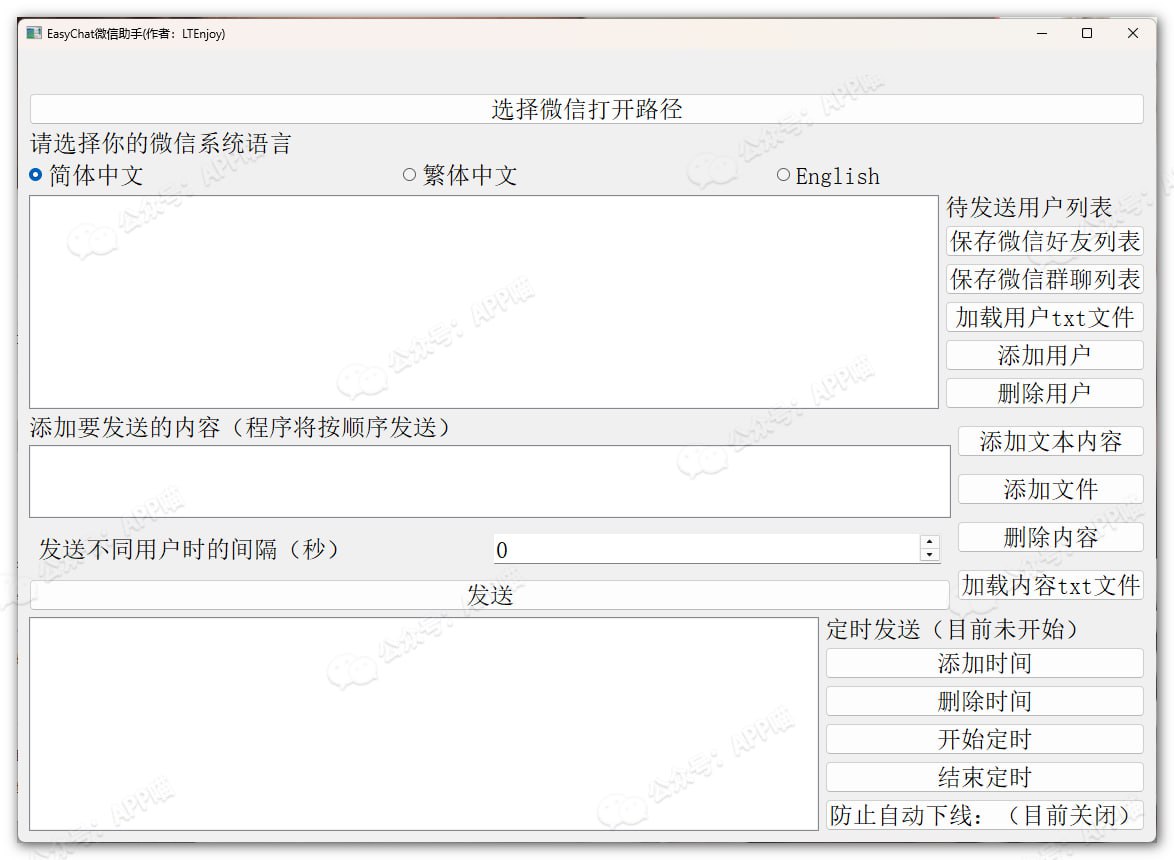
Task: Click inside the 待发送用户列表 list box
Action: pos(484,302)
